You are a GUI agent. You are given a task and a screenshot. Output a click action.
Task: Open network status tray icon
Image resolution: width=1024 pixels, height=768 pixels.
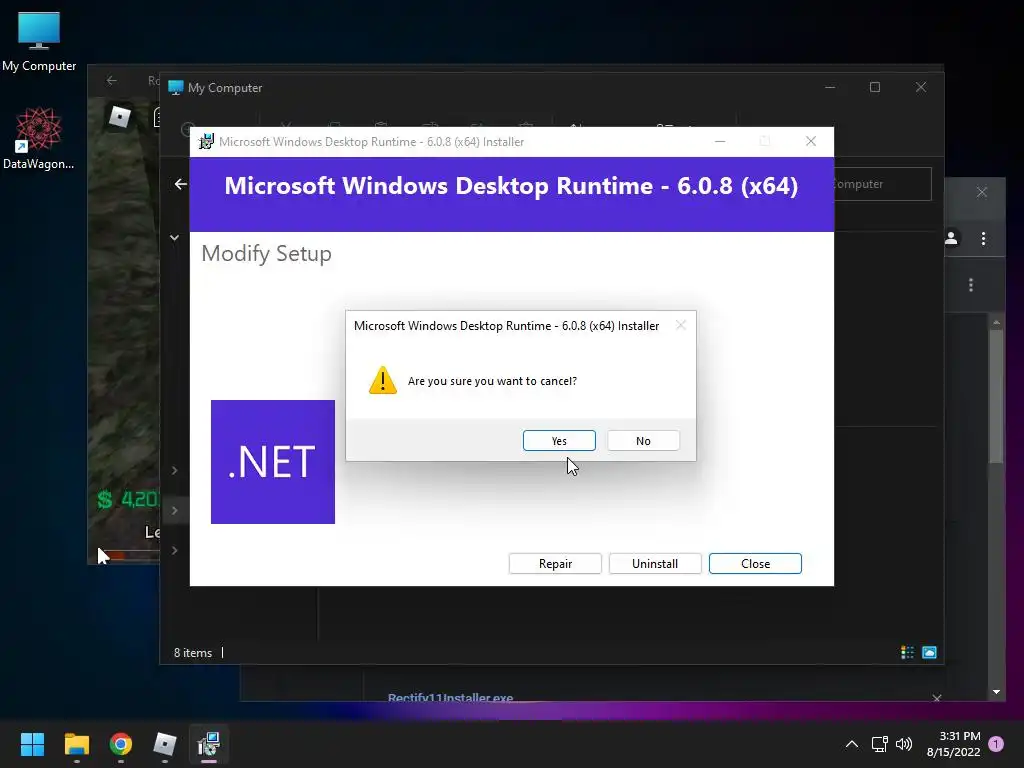pos(879,744)
